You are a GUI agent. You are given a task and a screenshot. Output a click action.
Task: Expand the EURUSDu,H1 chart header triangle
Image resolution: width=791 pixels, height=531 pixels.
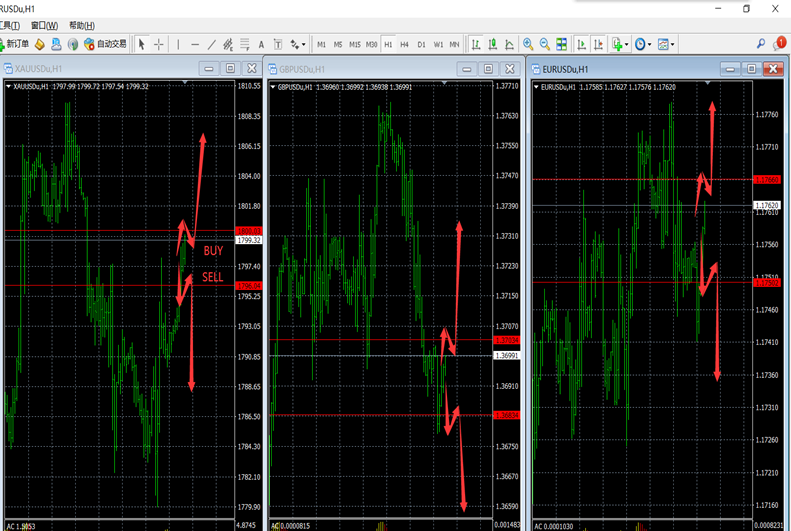pos(536,87)
